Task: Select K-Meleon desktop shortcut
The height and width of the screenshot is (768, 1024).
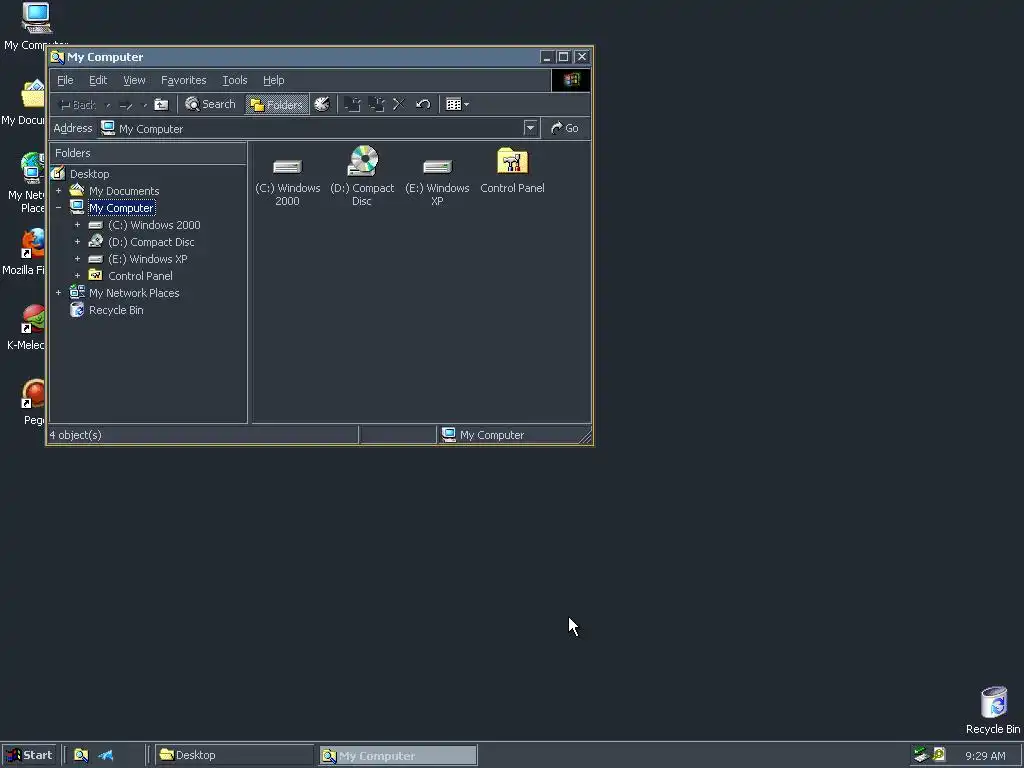Action: 33,319
